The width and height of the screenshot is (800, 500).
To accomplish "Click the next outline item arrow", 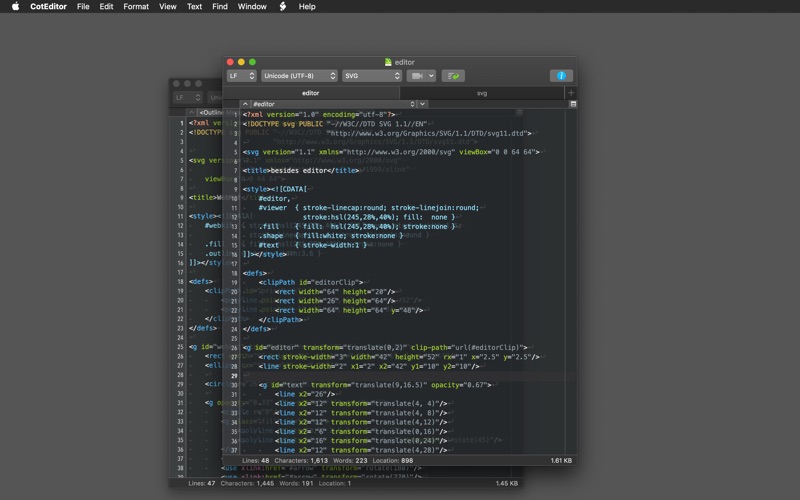I will pos(423,104).
